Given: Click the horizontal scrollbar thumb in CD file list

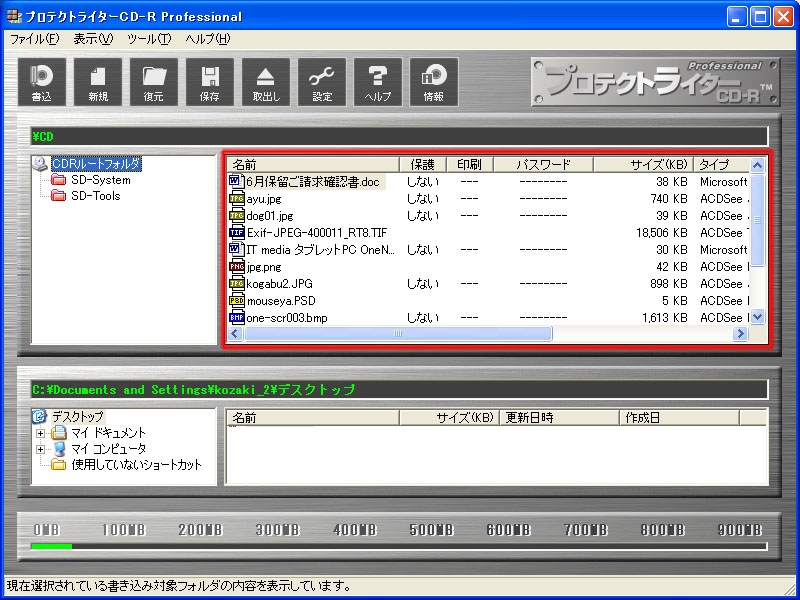Looking at the screenshot, I should pyautogui.click(x=398, y=334).
